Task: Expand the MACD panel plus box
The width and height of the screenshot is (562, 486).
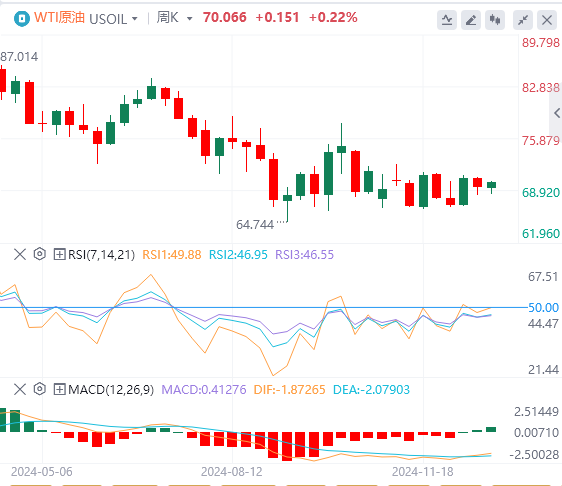Action: coord(59,390)
